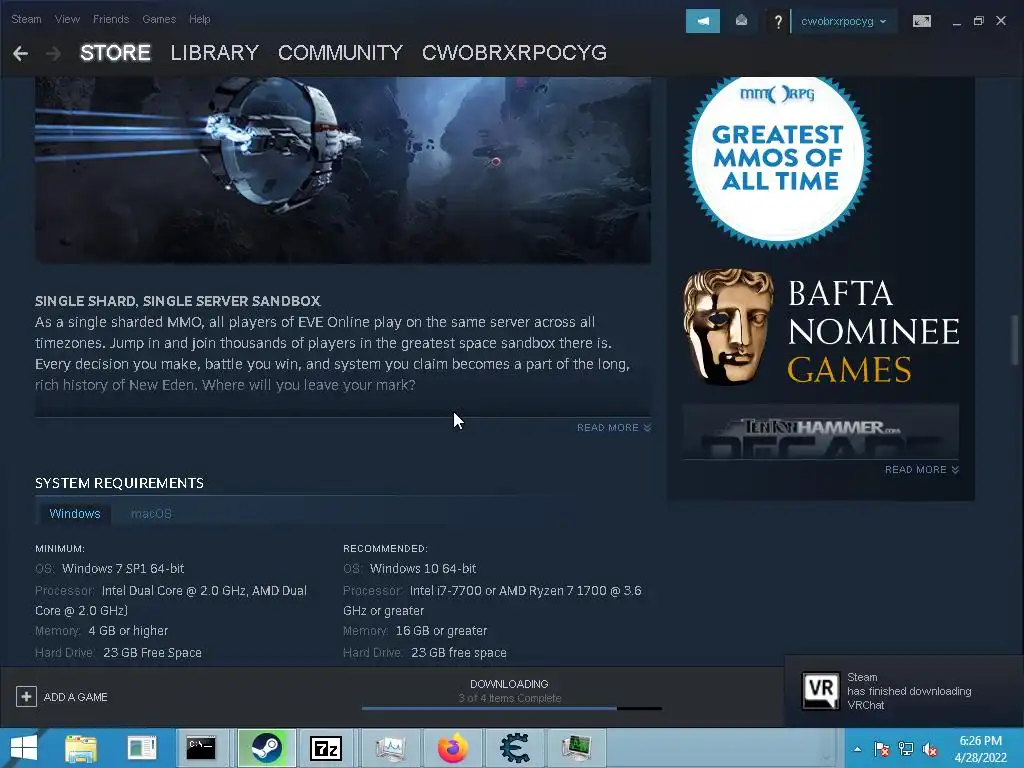Screen dimensions: 1024x768
Task: Click the Greatest MMOs of All Time badge
Action: [777, 162]
